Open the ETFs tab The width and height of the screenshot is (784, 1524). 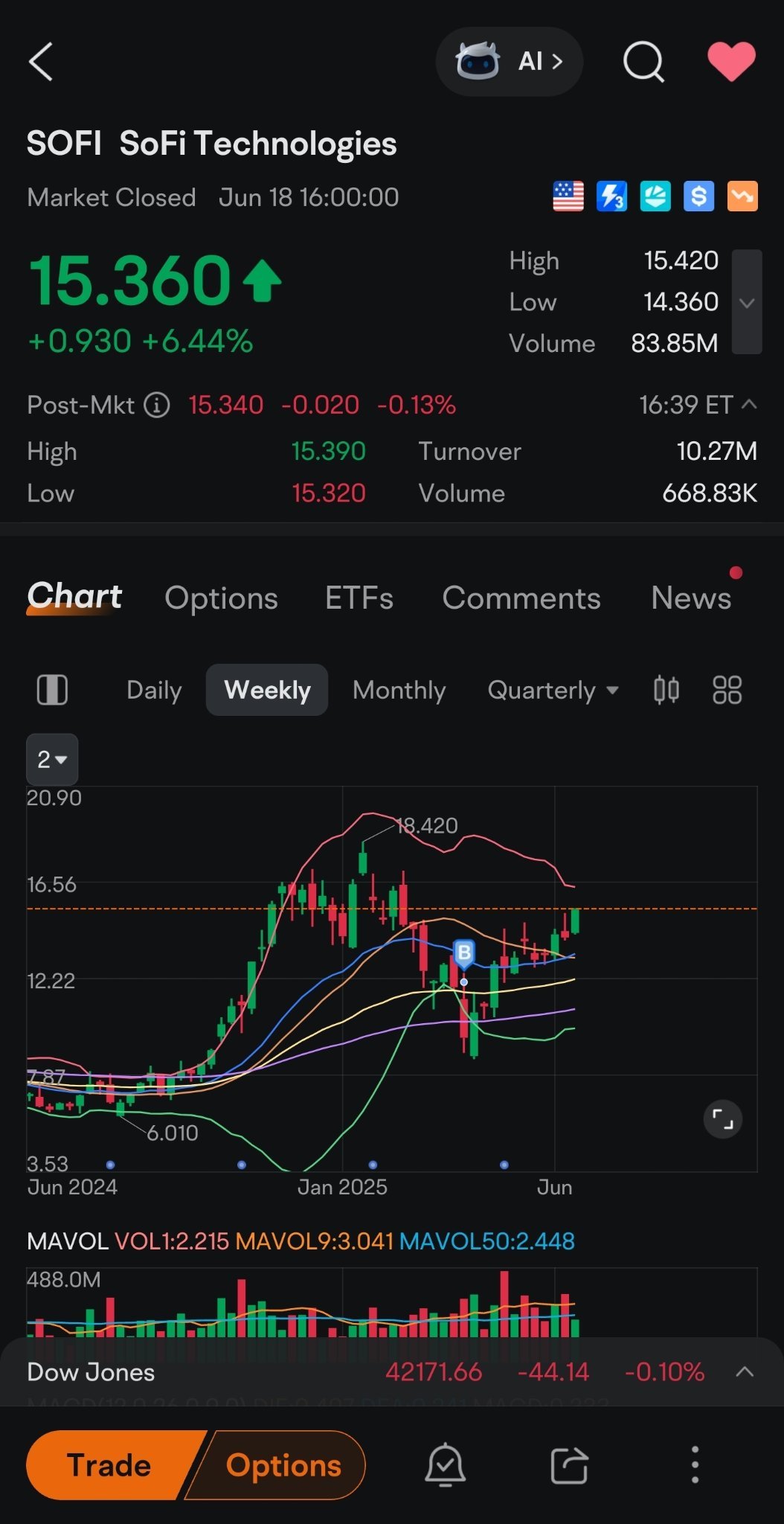click(x=359, y=598)
